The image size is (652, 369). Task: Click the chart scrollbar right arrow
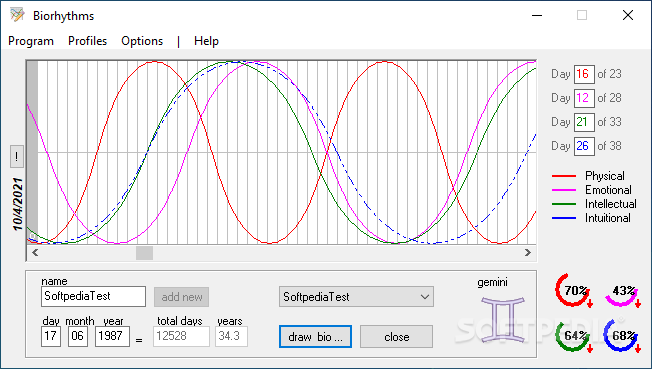coord(528,253)
